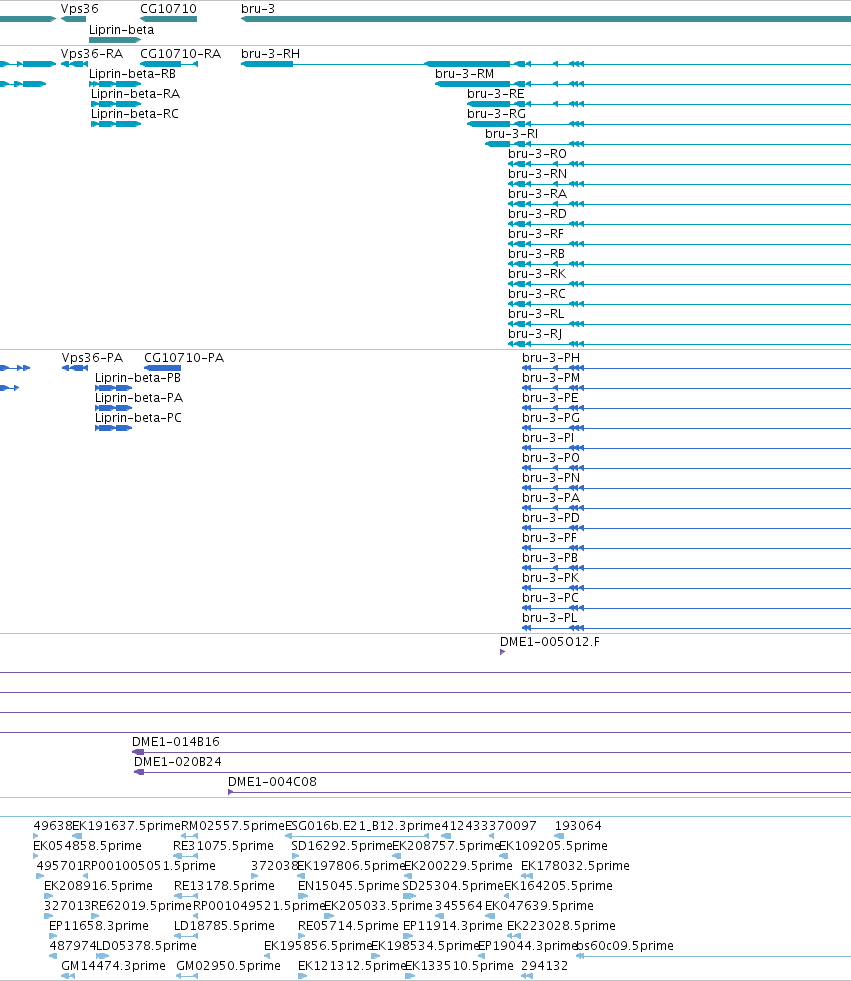Select the bru-3-PA protein
The width and height of the screenshot is (851, 981).
(551, 498)
